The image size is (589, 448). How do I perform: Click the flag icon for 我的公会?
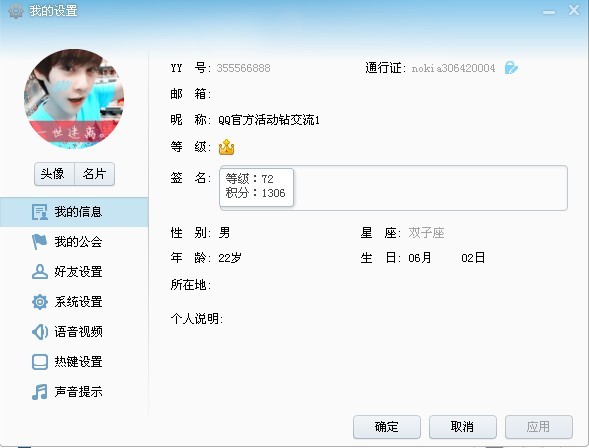tap(39, 242)
